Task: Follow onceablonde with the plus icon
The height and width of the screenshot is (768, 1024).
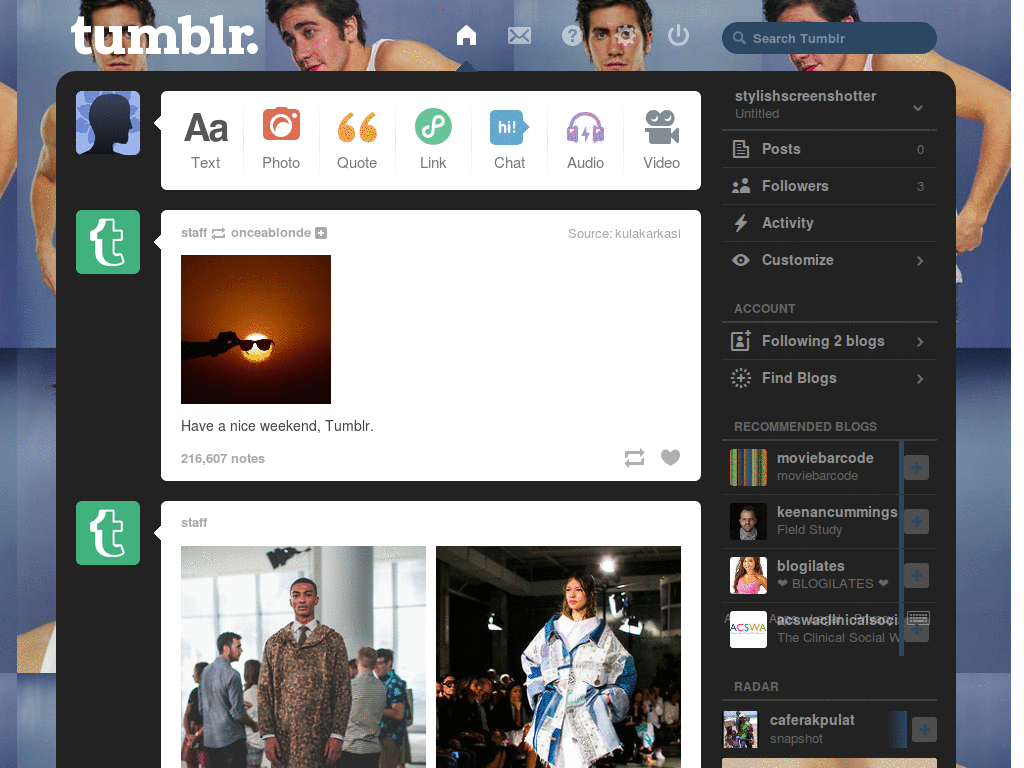Action: pyautogui.click(x=321, y=232)
